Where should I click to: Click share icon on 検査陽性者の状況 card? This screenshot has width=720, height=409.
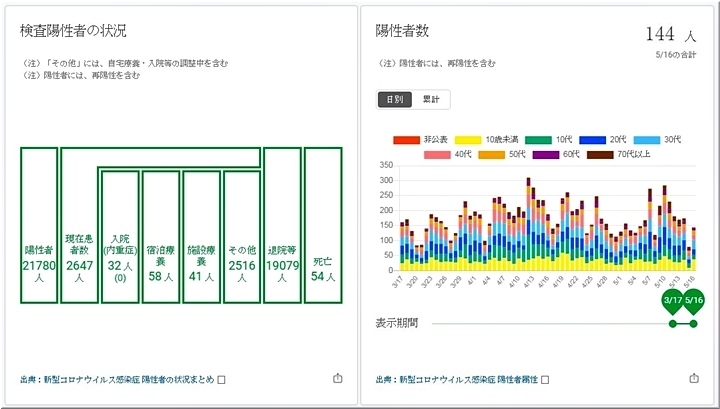[x=337, y=379]
